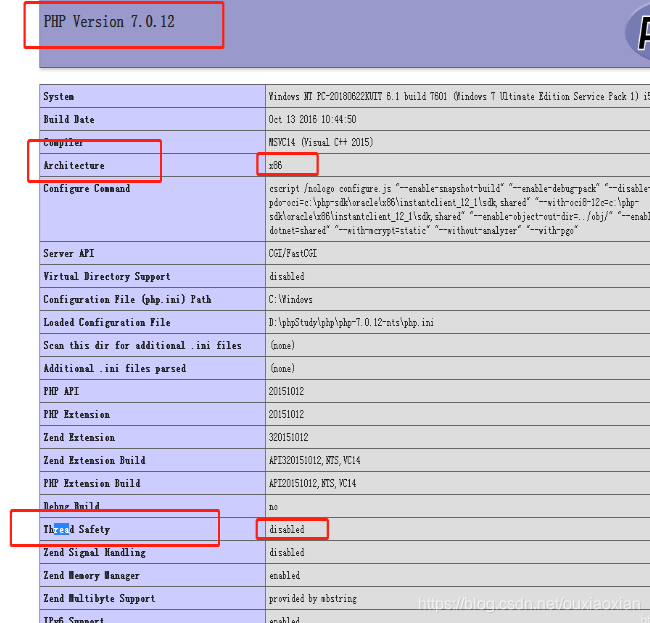Select the Zend Signal Handling label
Screen dimensions: 650x623
coord(95,553)
